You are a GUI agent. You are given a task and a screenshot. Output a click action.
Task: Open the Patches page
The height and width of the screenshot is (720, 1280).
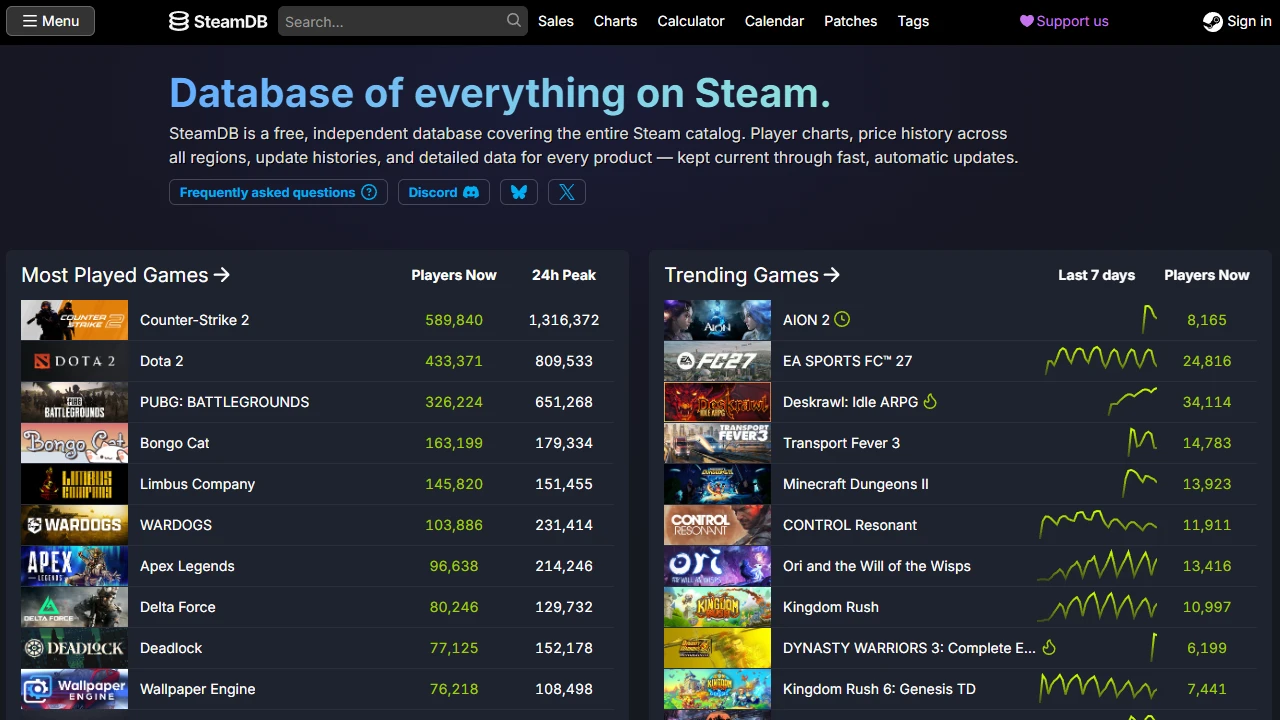851,21
